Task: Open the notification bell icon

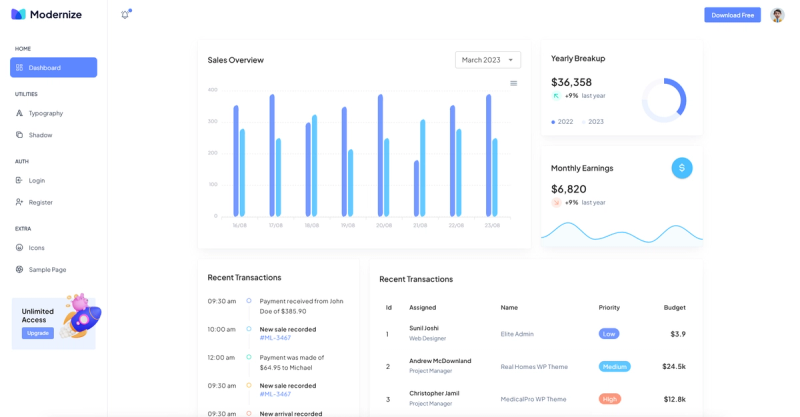Action: click(125, 15)
